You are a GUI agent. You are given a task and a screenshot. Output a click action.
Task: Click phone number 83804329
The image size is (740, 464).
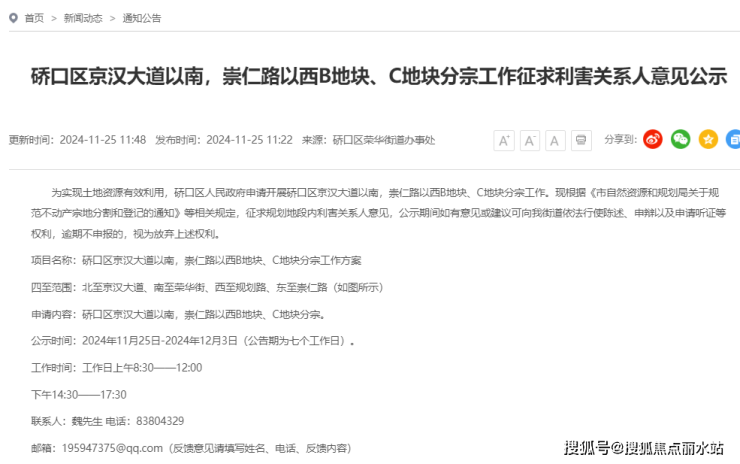tap(160, 421)
